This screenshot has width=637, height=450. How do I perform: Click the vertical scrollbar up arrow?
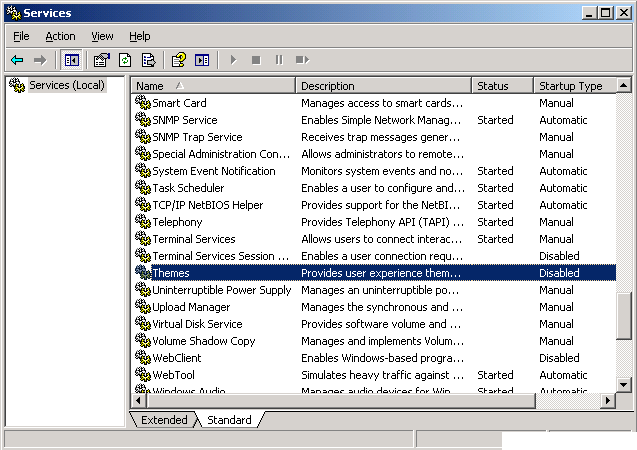point(624,86)
